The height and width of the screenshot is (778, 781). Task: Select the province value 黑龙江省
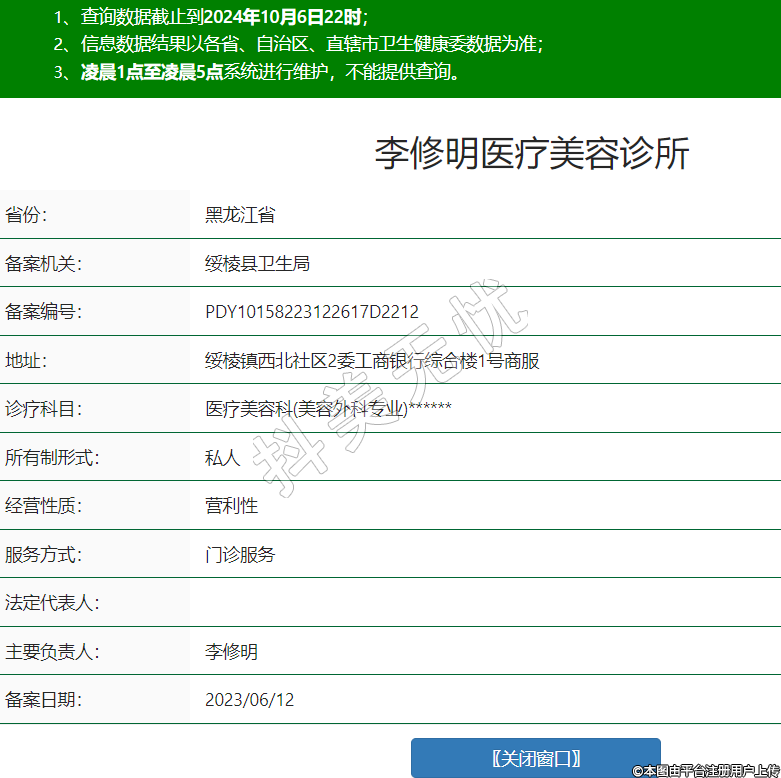[x=240, y=215]
